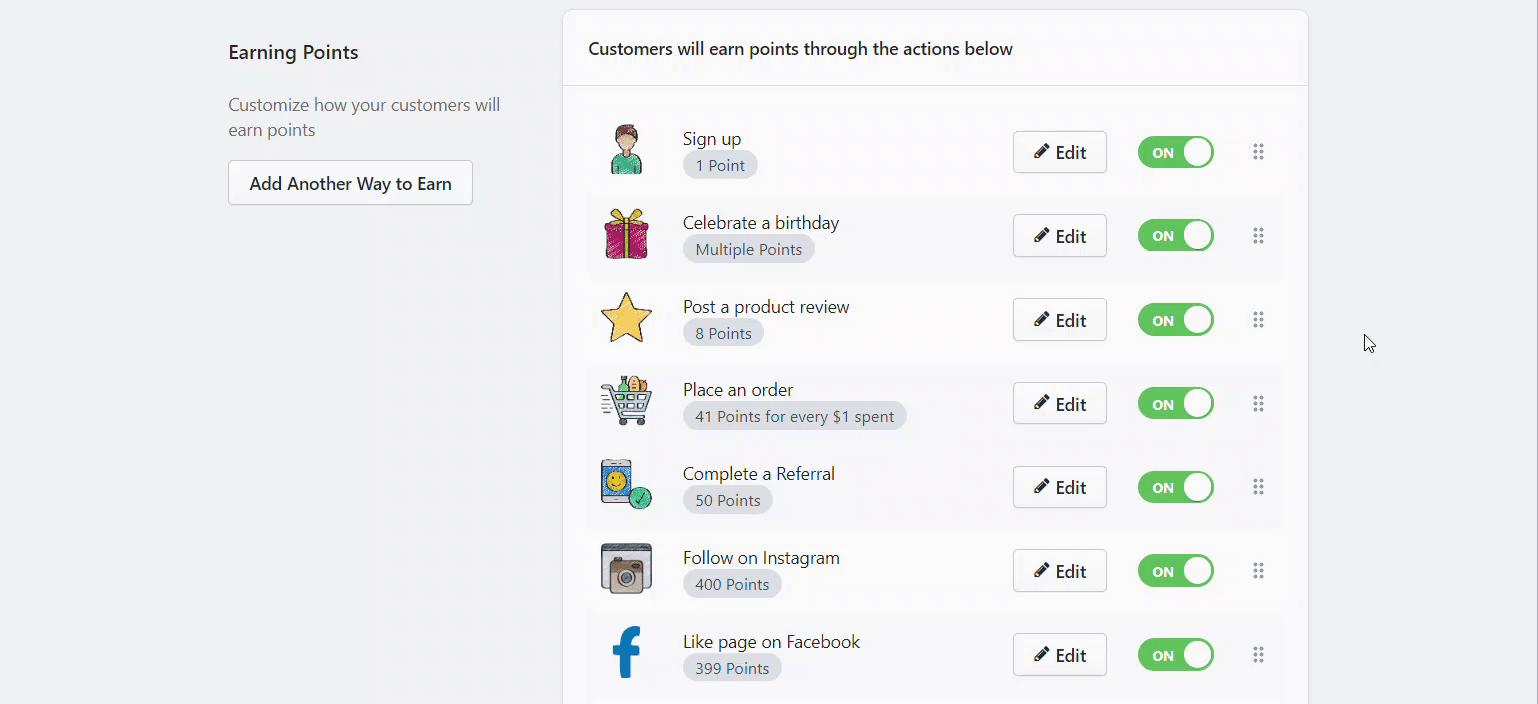This screenshot has width=1538, height=704.
Task: Click the product review star icon
Action: (626, 318)
